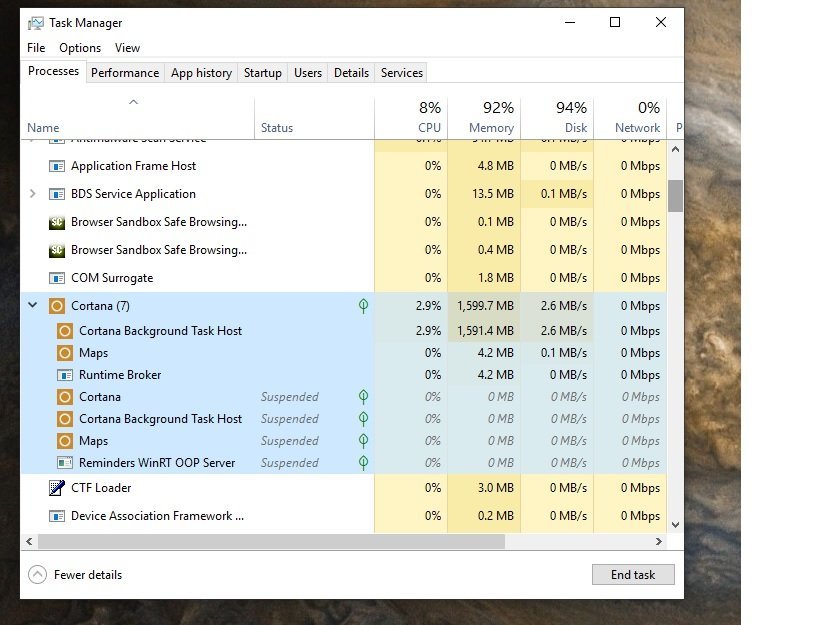
Task: Sort processes by CPU column header
Action: (411, 118)
